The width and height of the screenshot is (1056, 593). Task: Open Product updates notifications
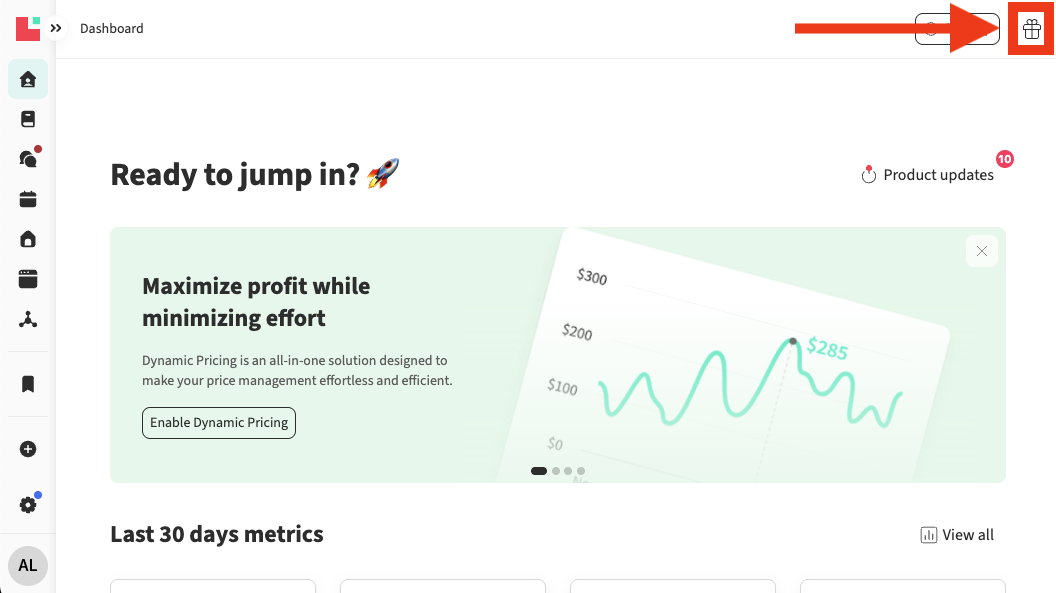[928, 175]
